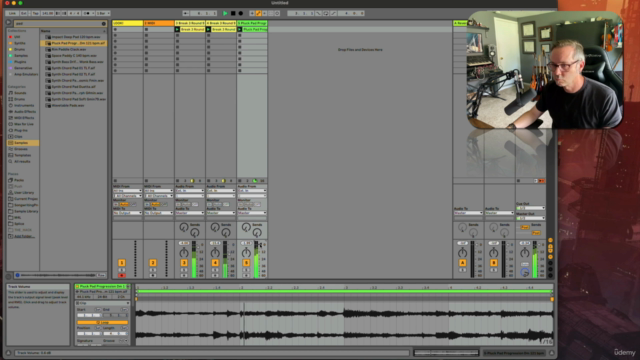Toggle the track 5 activator button
Viewport: 640px width, 360px height.
(246, 263)
